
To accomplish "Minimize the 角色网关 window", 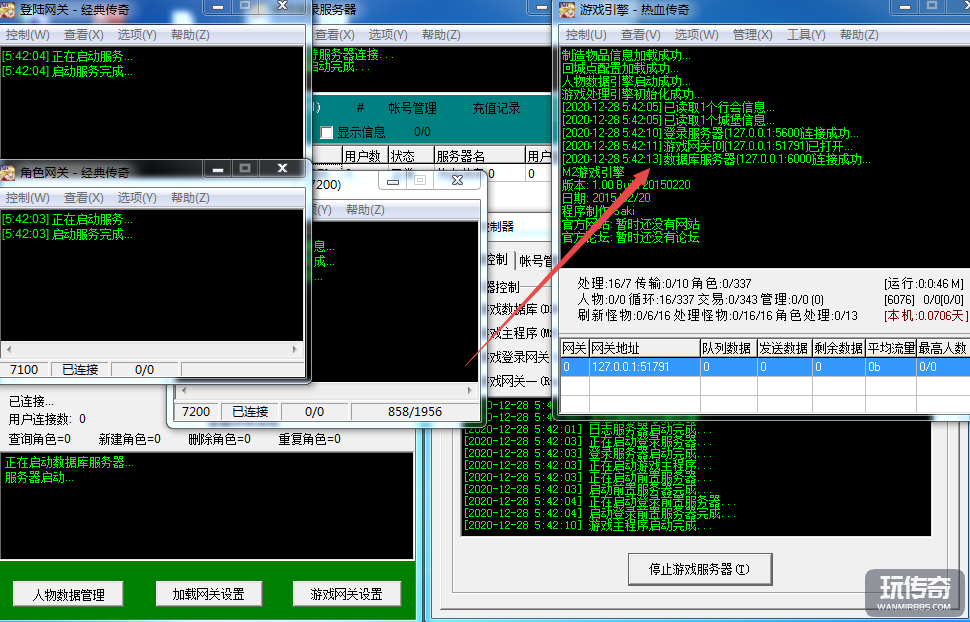I will [x=217, y=168].
